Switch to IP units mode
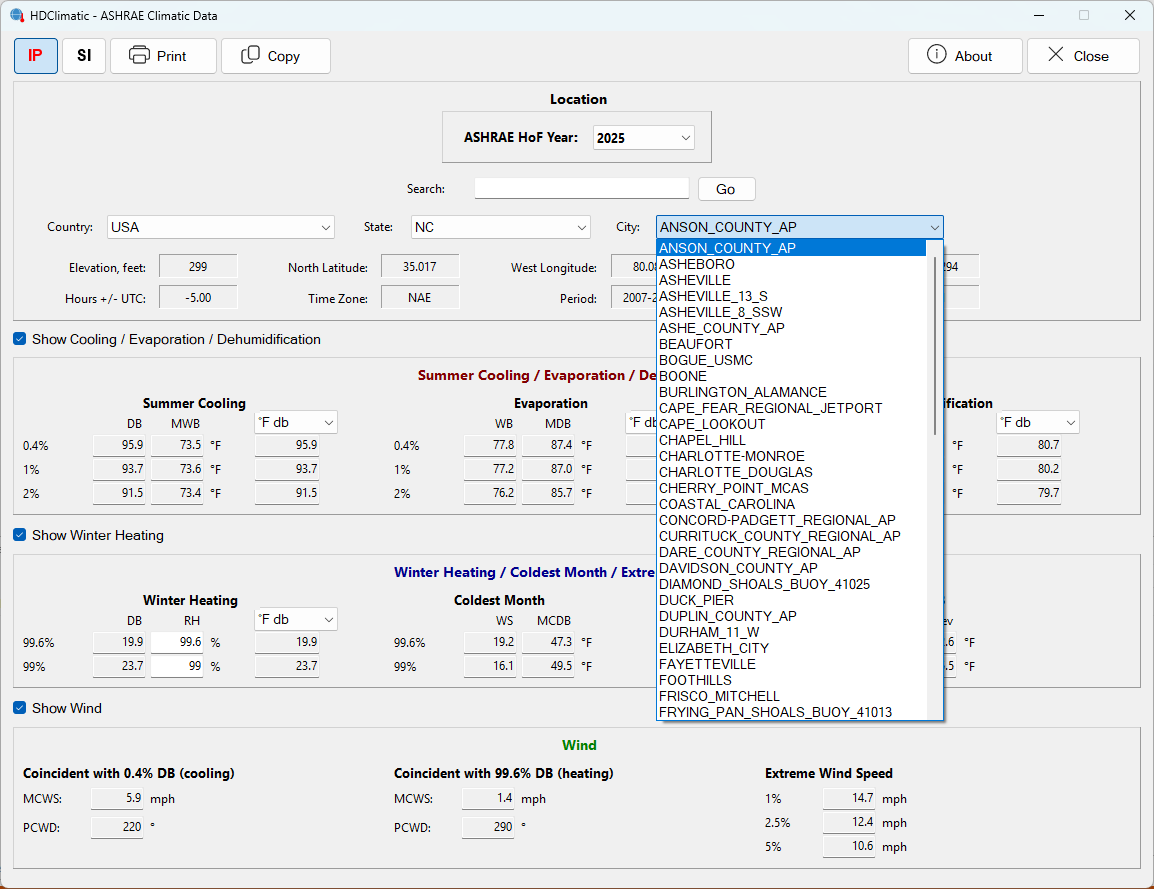 click(35, 56)
